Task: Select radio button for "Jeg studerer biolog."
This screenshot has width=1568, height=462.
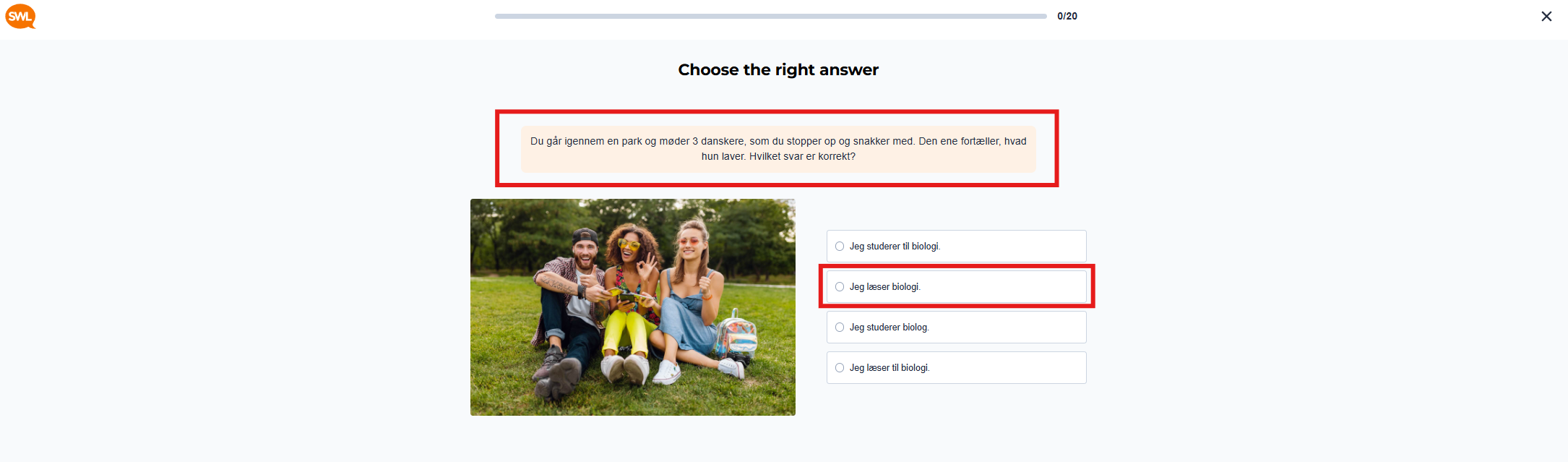Action: point(840,328)
